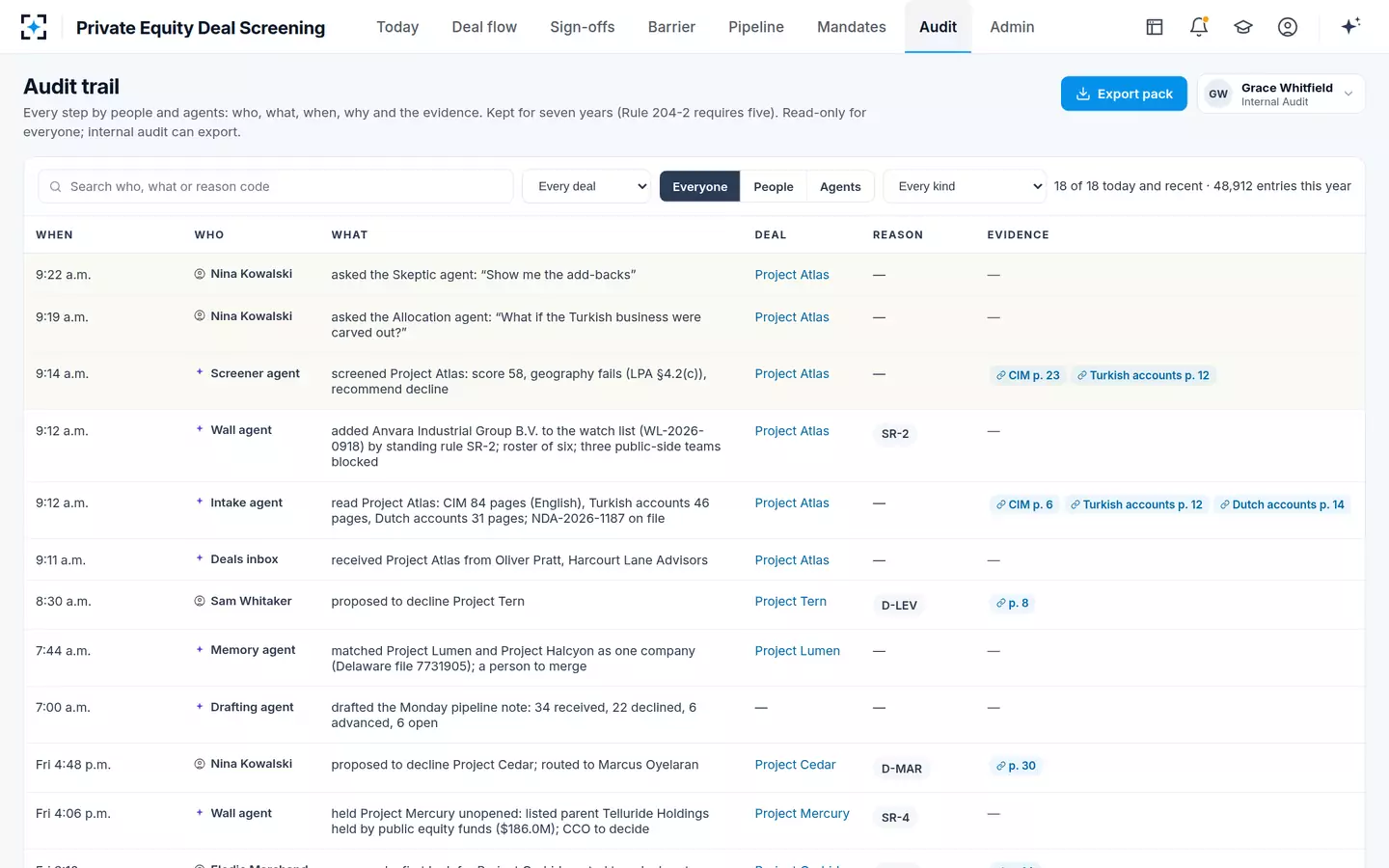This screenshot has width=1389, height=868.
Task: Switch the filter to People
Action: point(774,187)
